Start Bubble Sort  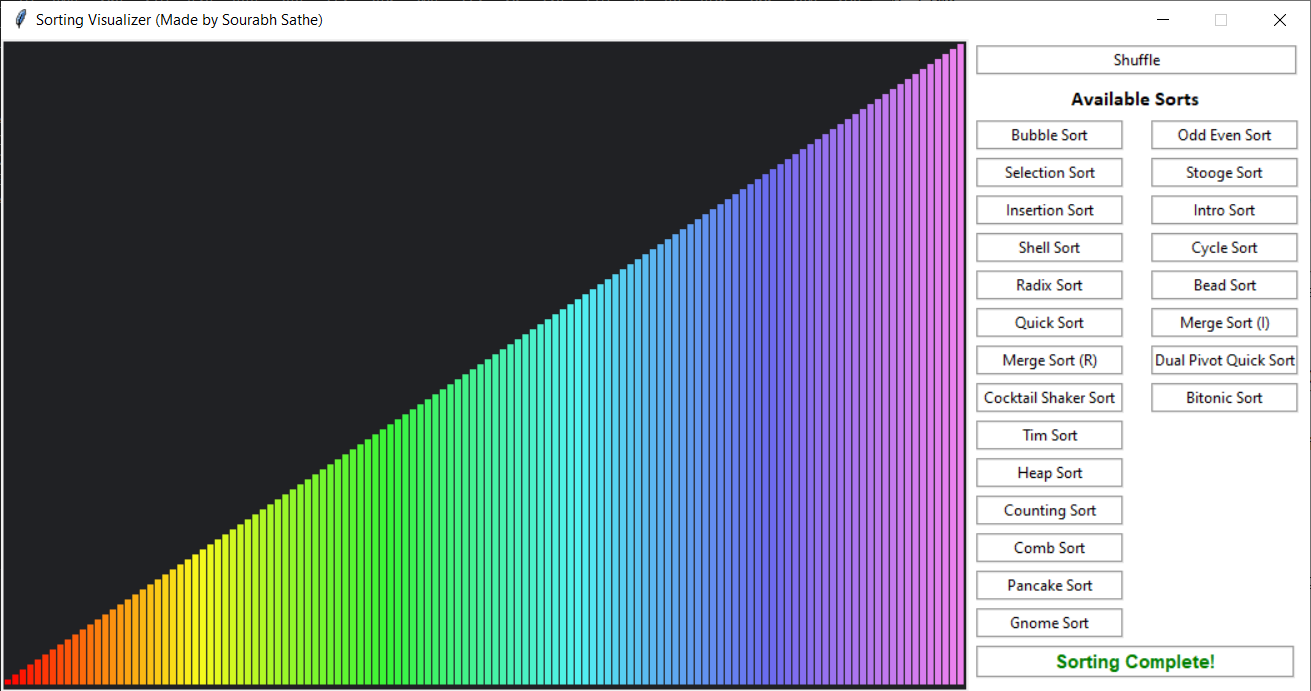(1049, 135)
